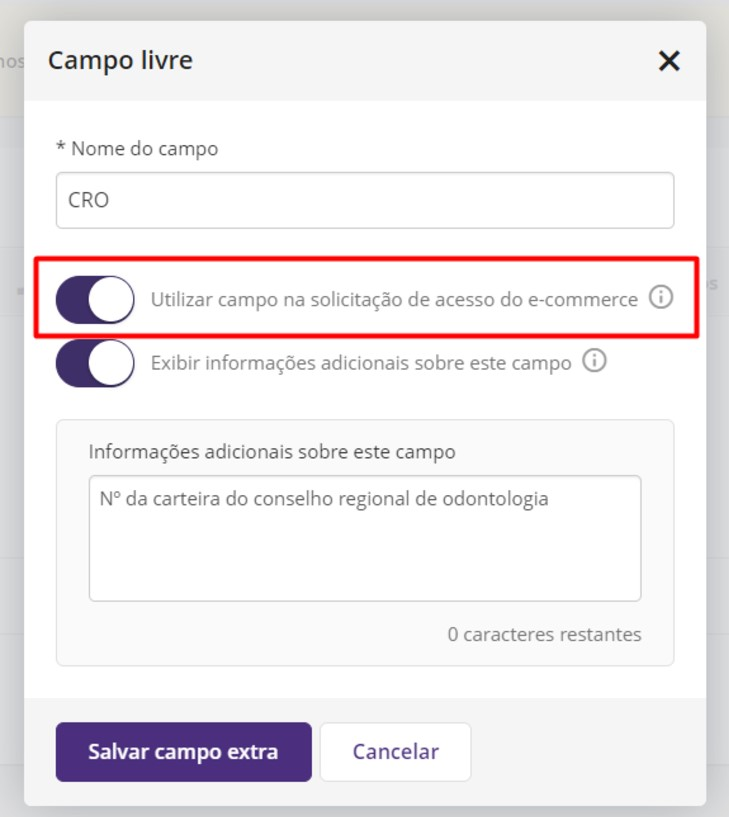The image size is (729, 817).
Task: Turn off Exibir informações adicionais switch
Action: [95, 362]
